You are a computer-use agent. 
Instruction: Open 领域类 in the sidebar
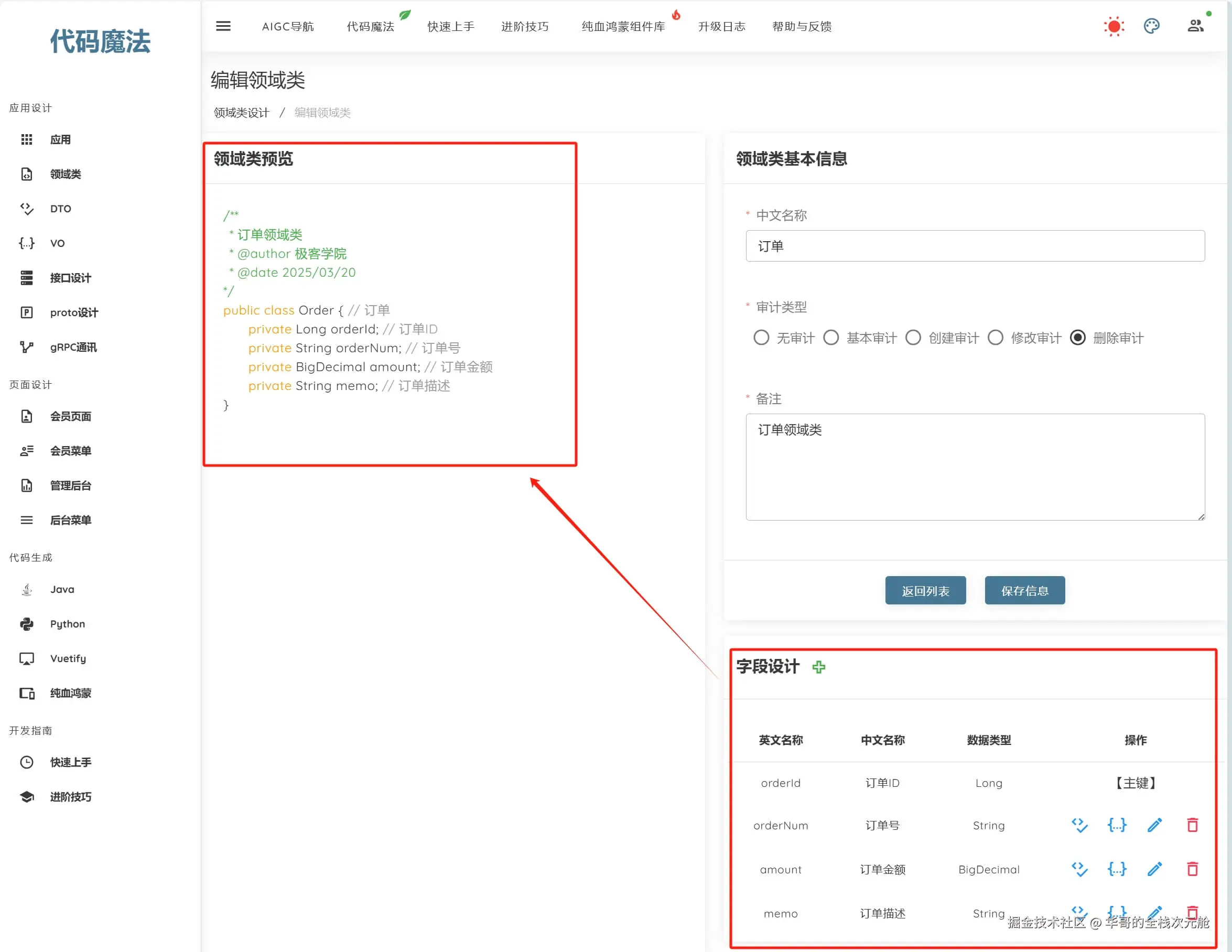66,174
